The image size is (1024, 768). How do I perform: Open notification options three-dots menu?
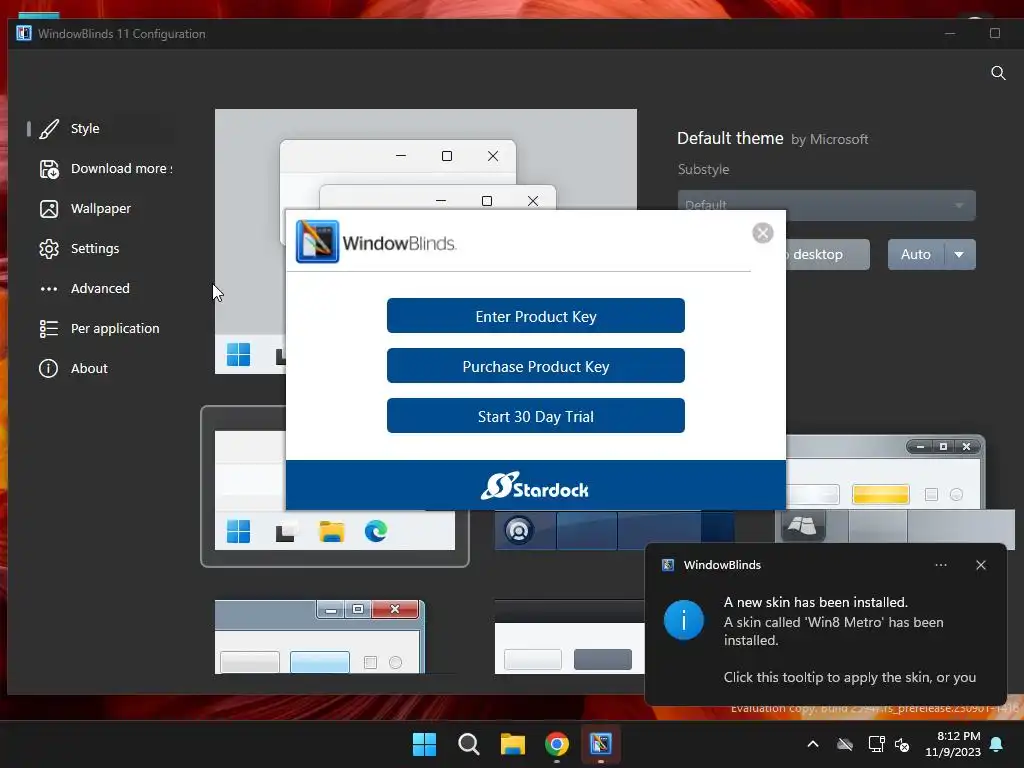(941, 565)
